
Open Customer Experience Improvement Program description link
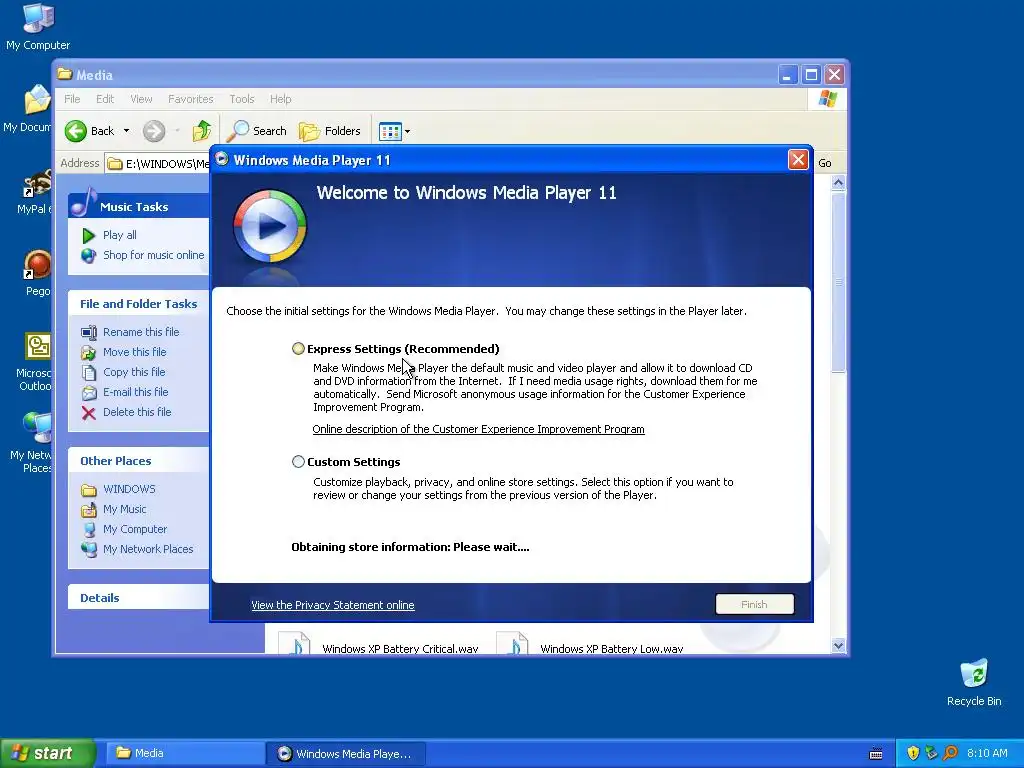pos(478,429)
